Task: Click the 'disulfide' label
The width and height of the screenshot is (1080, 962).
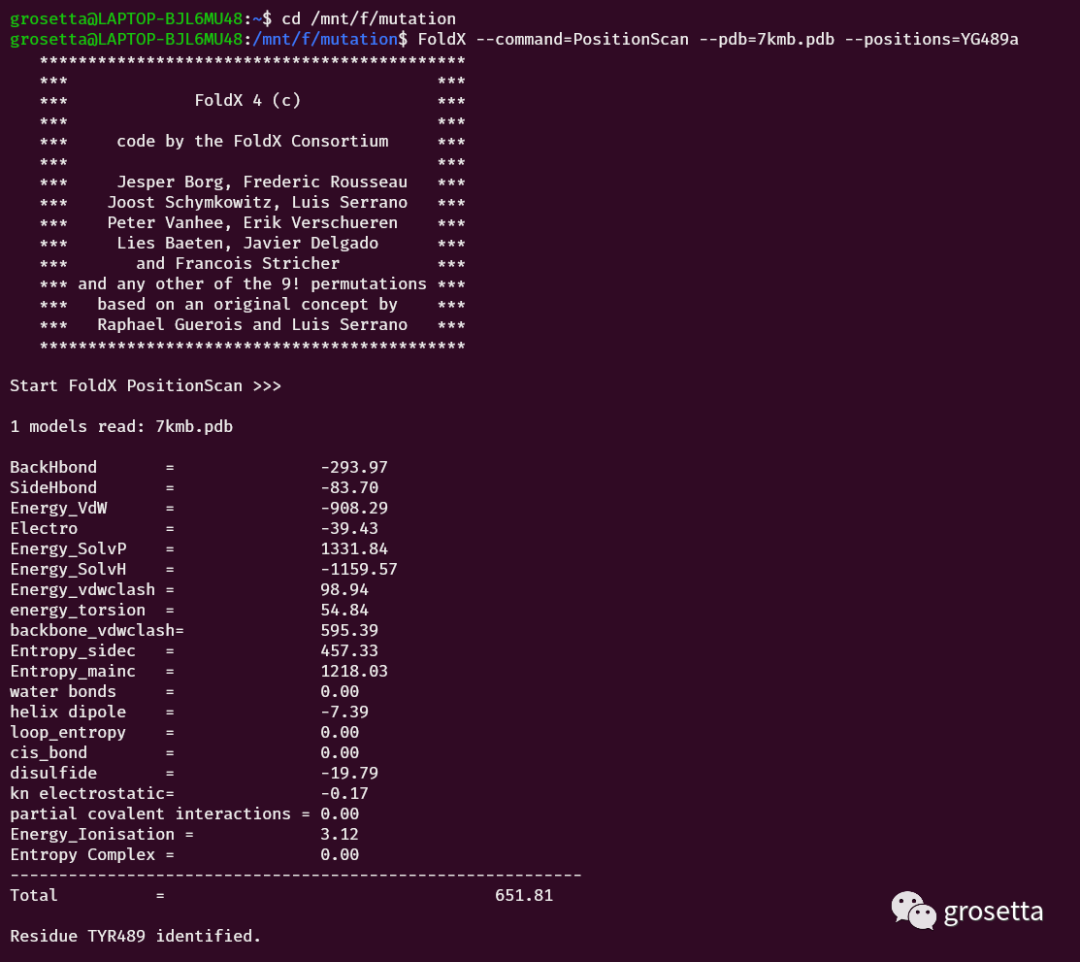Action: coord(53,773)
